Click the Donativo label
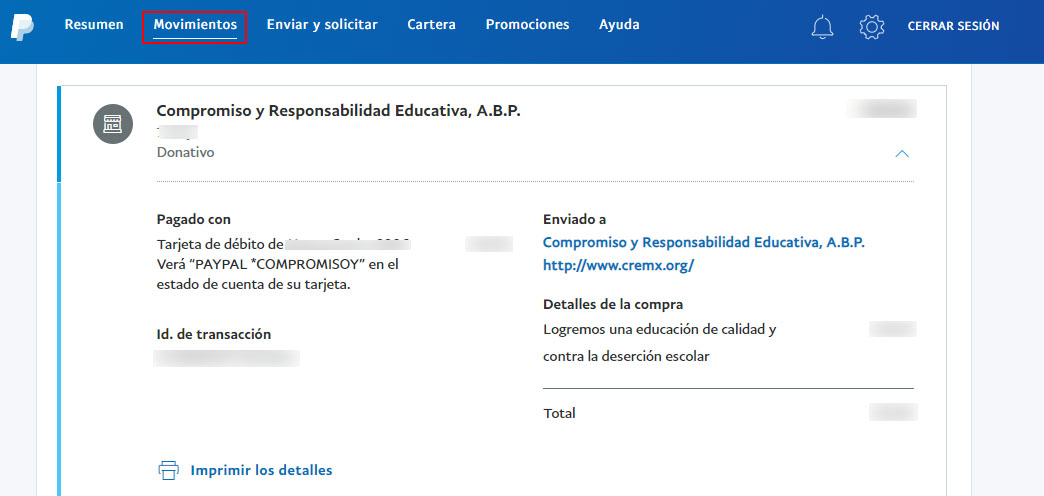 click(185, 153)
